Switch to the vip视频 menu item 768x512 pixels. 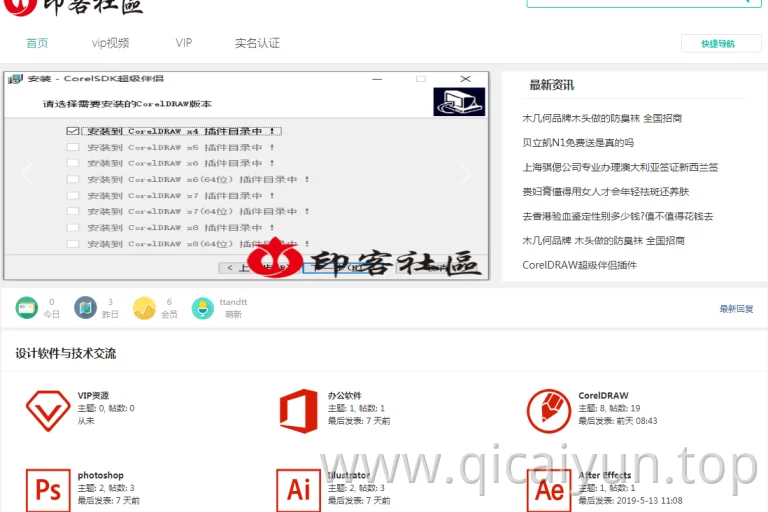110,43
